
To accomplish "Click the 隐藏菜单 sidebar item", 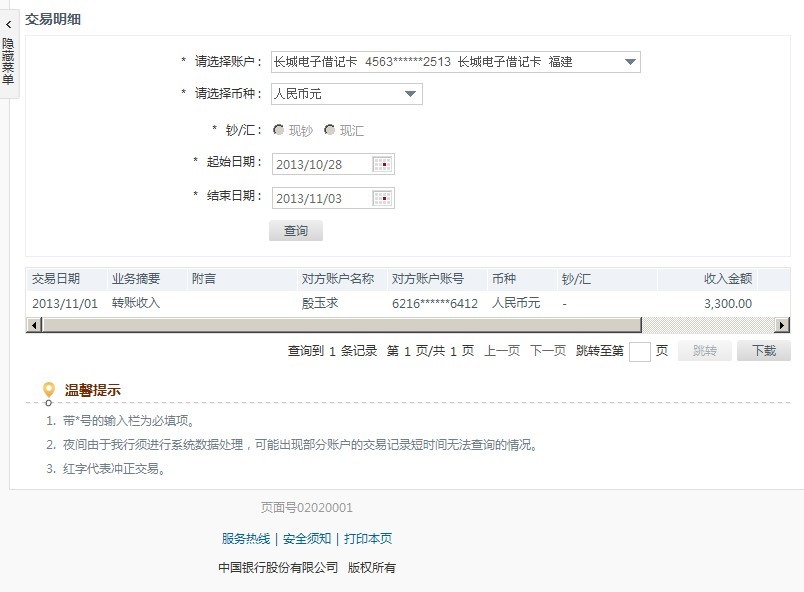I will click(8, 63).
